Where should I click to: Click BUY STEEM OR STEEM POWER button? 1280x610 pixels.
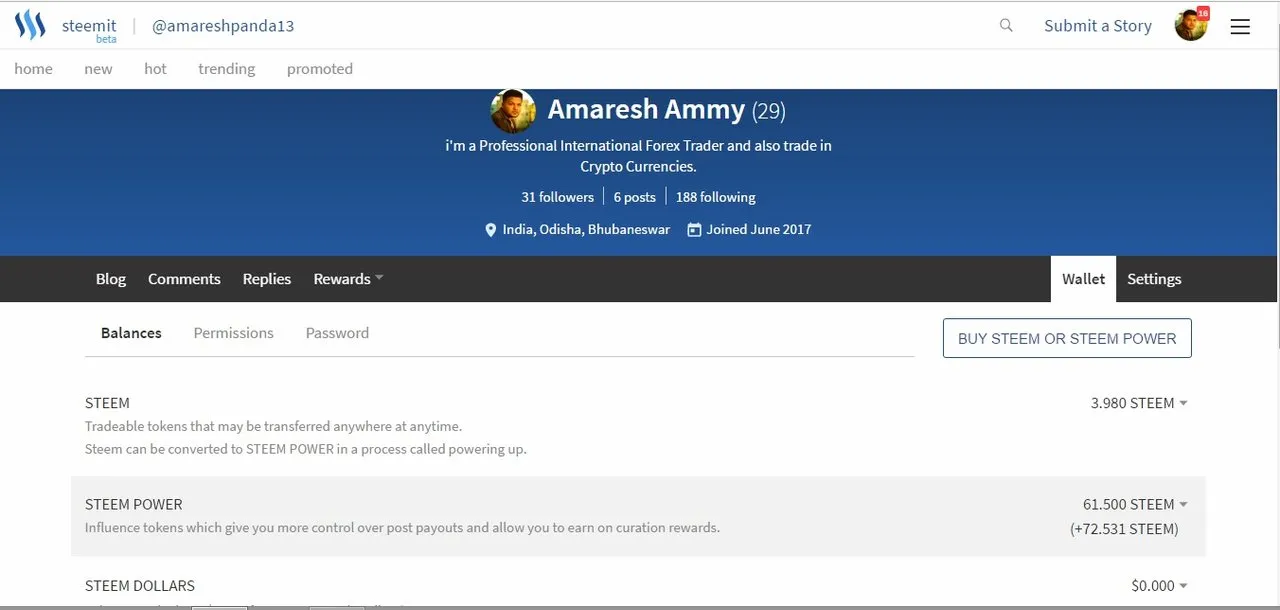[x=1067, y=339]
